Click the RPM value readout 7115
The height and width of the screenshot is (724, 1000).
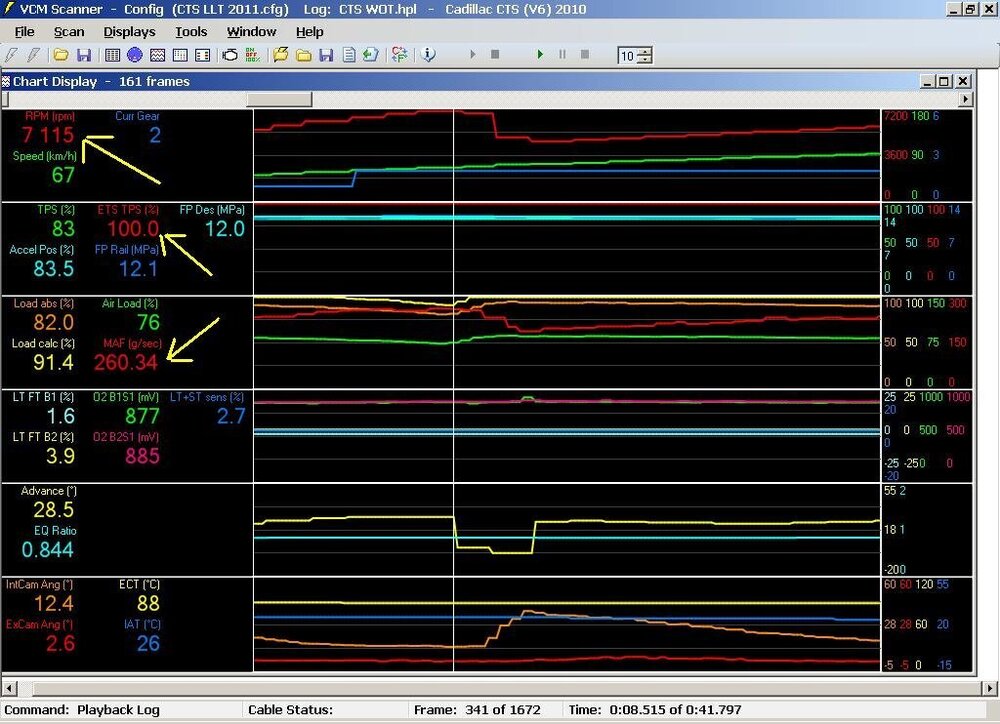coord(48,135)
